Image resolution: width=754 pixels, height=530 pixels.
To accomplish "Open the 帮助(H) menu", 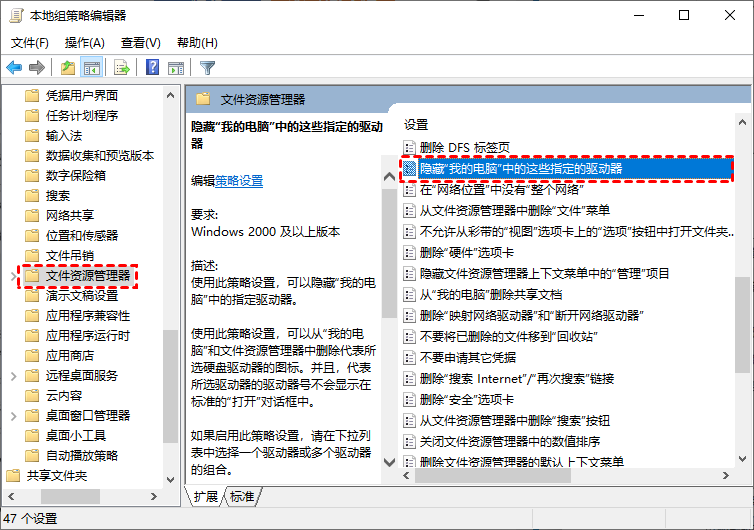I will (197, 43).
